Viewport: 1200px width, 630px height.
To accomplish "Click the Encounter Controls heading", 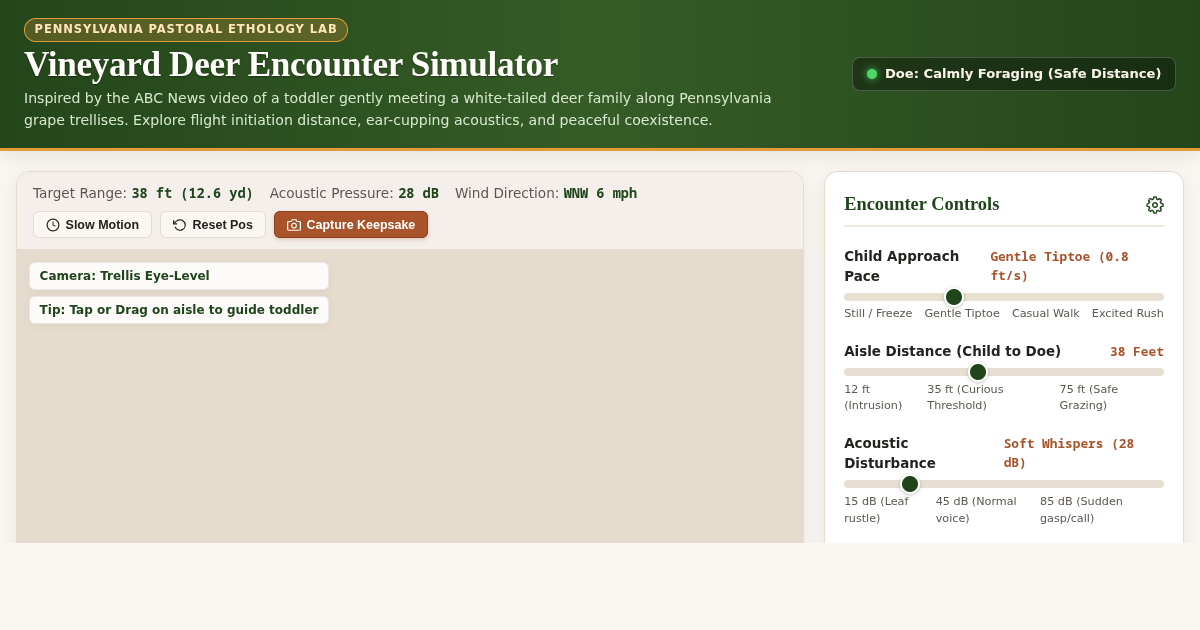I will click(x=921, y=204).
